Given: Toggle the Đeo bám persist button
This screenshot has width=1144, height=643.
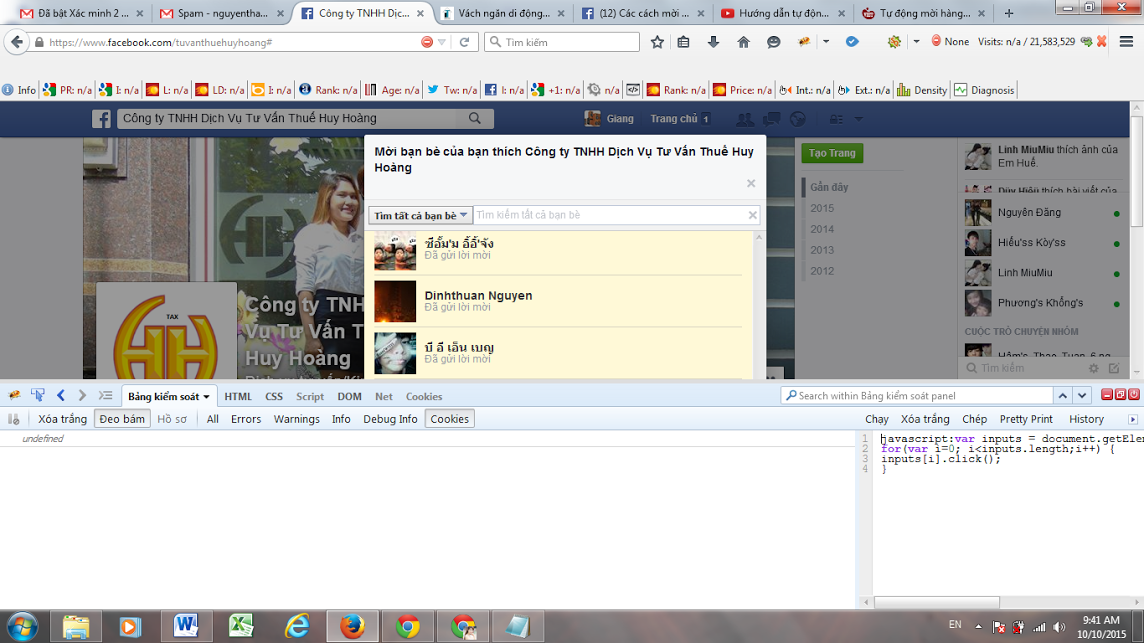Looking at the screenshot, I should click(x=122, y=419).
